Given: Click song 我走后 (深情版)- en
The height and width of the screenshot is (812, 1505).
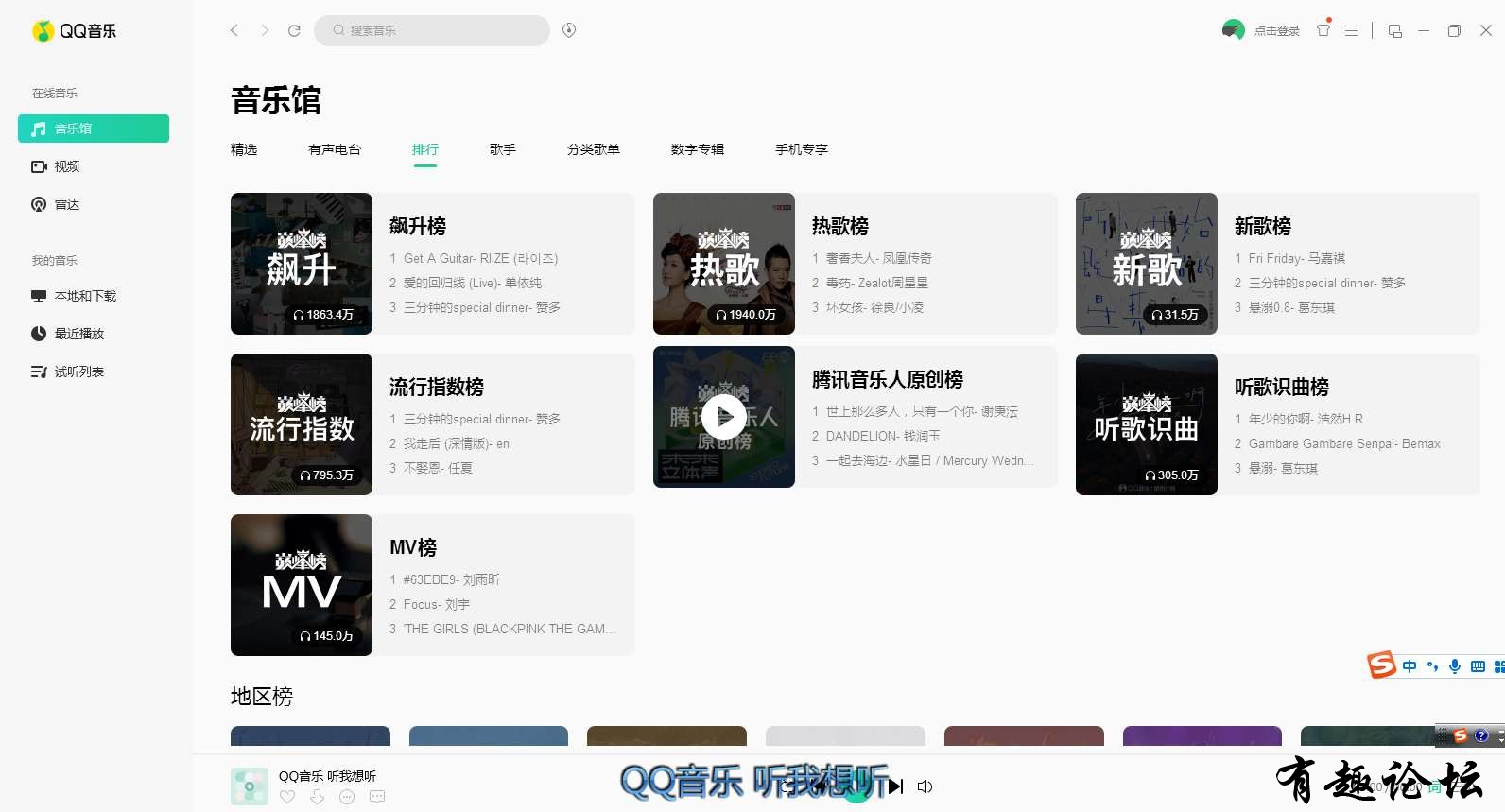Looking at the screenshot, I should pyautogui.click(x=457, y=443).
